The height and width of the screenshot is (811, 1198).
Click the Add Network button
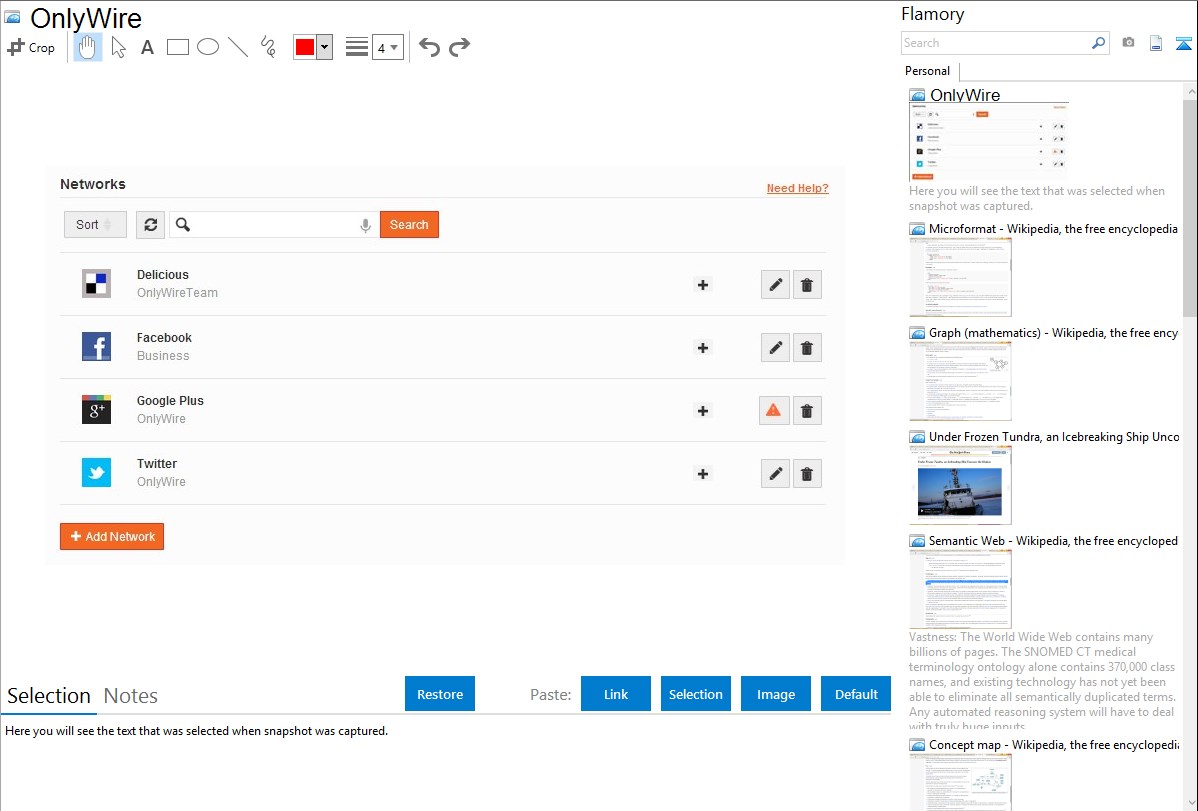(112, 537)
